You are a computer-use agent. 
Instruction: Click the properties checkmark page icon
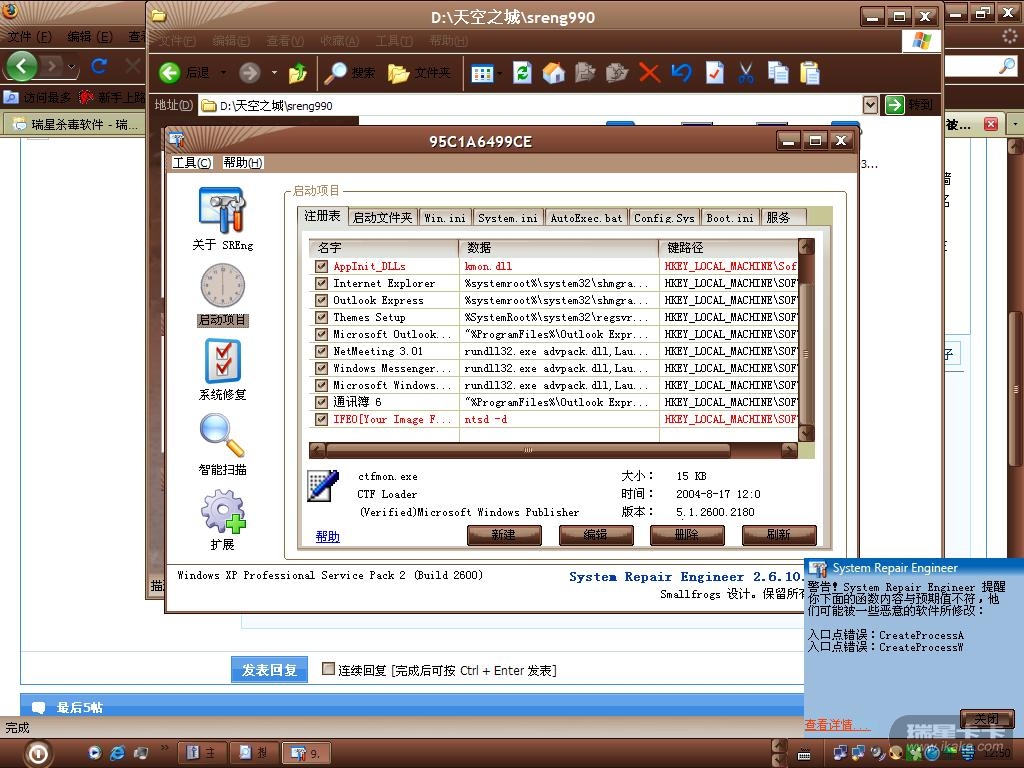(714, 72)
